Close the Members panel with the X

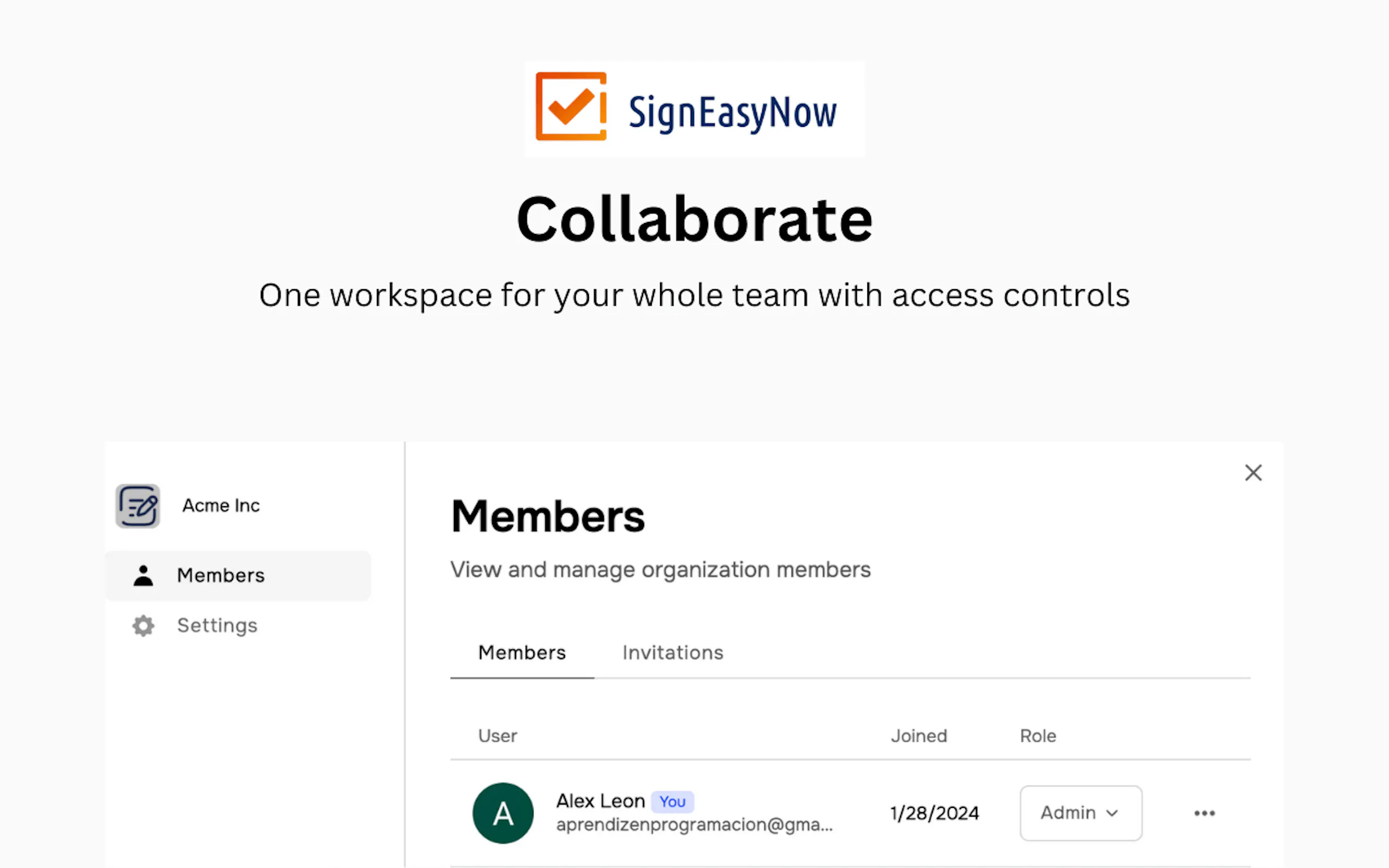point(1253,473)
